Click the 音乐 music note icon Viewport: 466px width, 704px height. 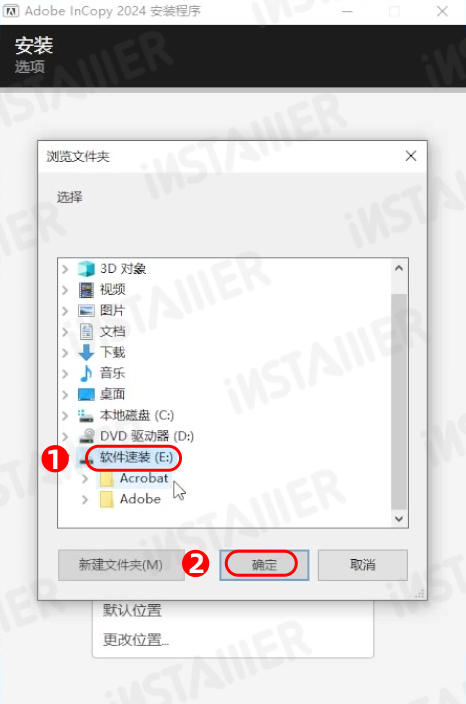coord(86,373)
